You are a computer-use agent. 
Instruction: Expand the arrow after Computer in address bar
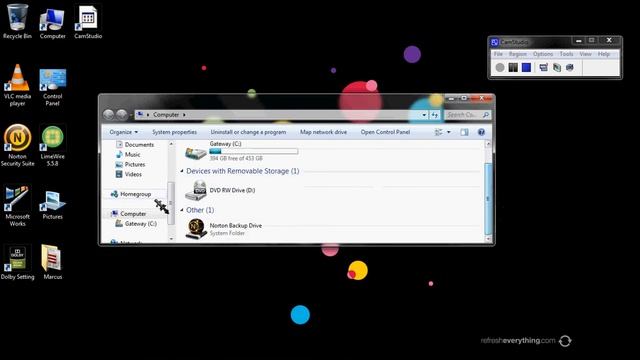(184, 115)
